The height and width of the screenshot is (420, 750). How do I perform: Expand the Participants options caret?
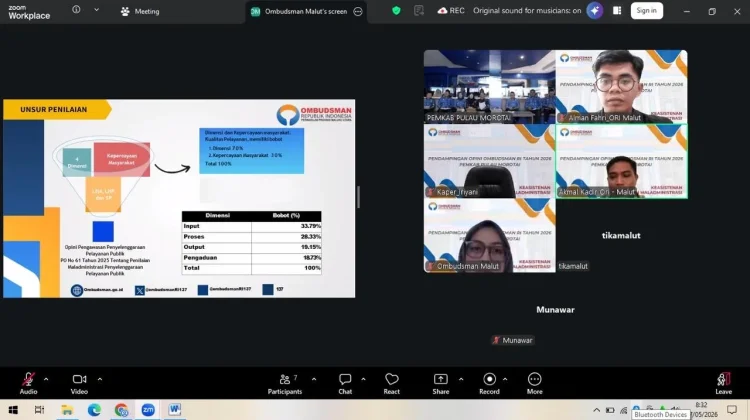click(x=314, y=379)
